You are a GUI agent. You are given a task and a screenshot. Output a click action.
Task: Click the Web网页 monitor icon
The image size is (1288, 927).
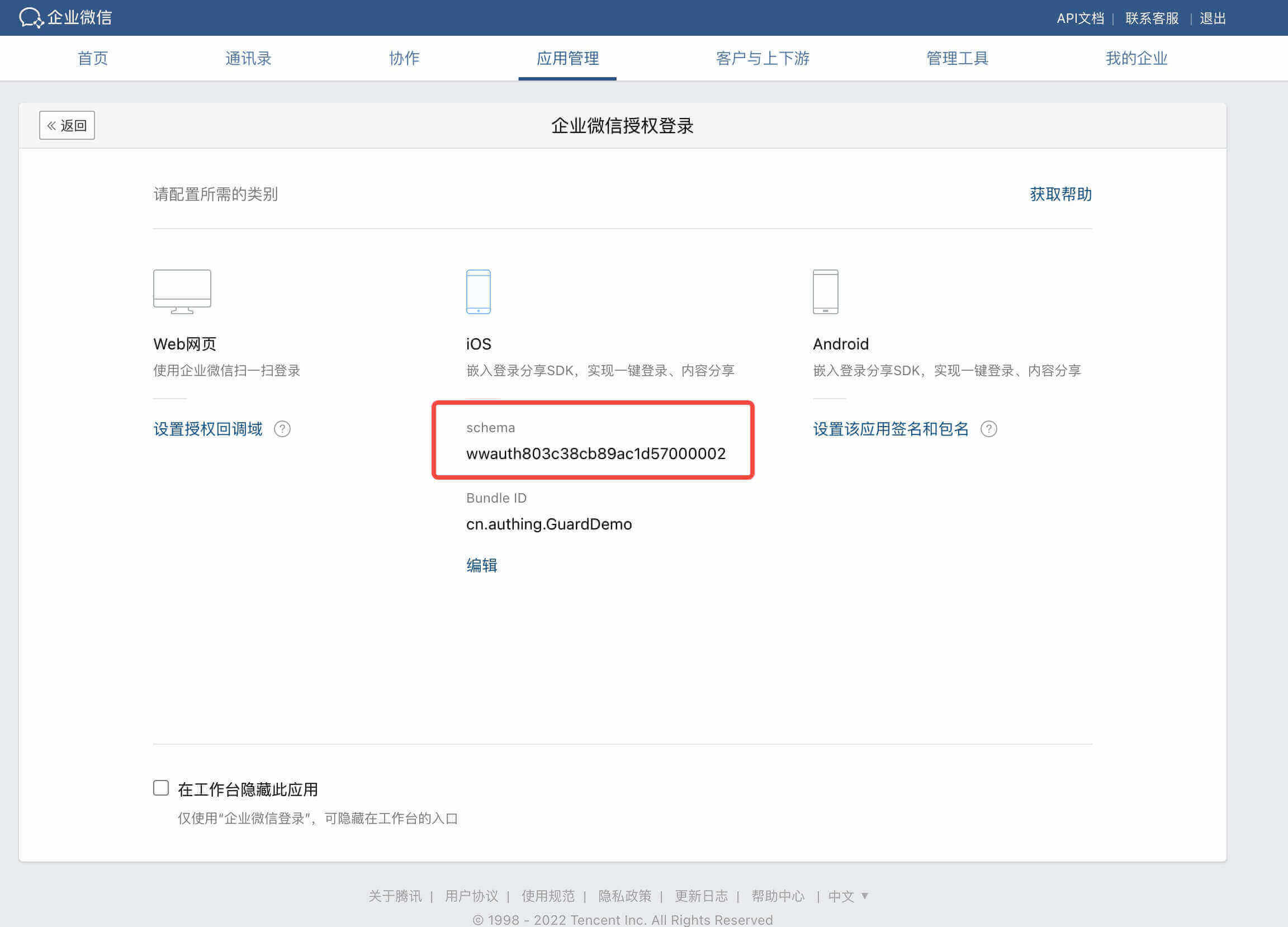[x=182, y=291]
